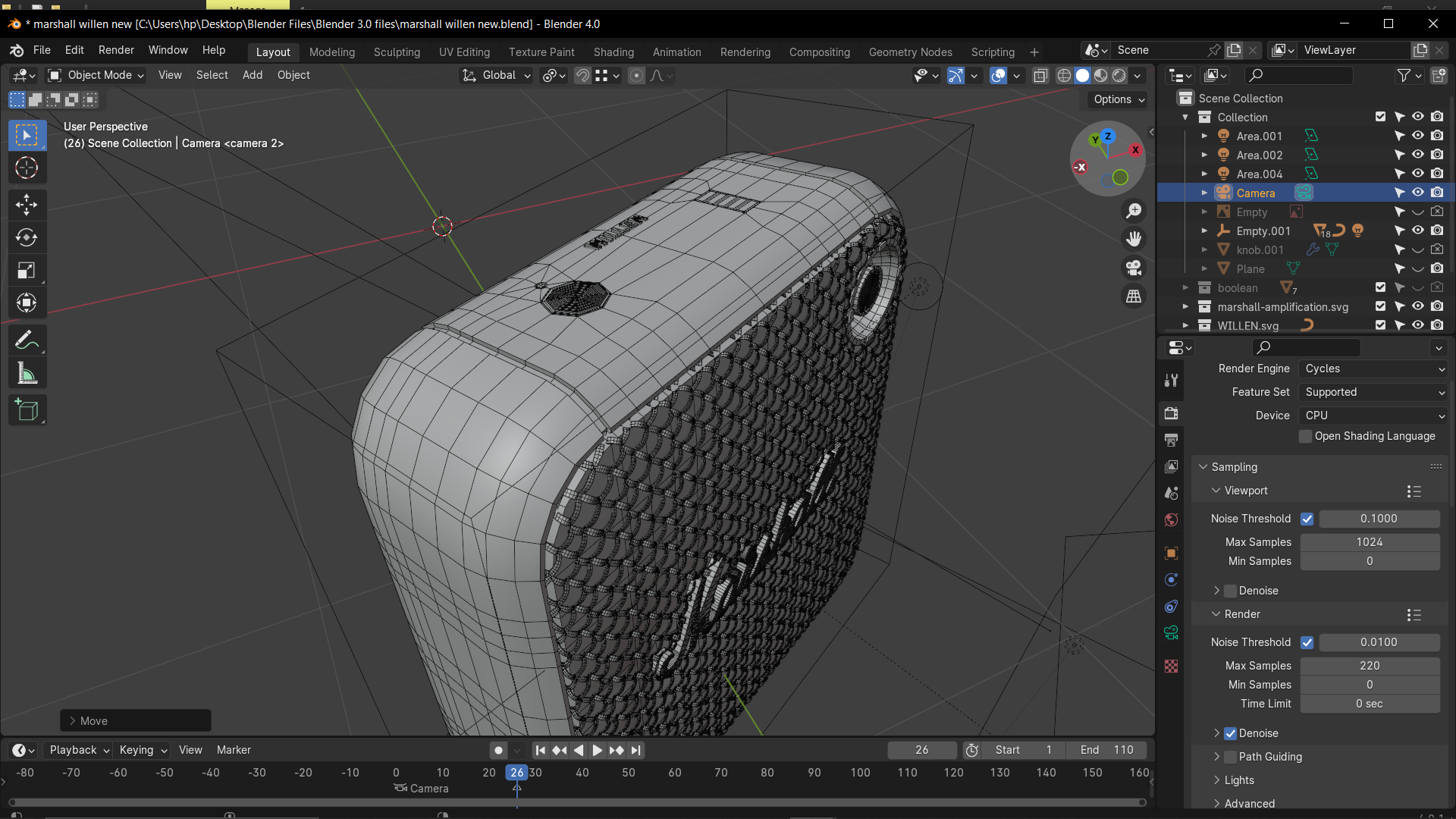
Task: Expand the Move operator panel
Action: coord(135,720)
